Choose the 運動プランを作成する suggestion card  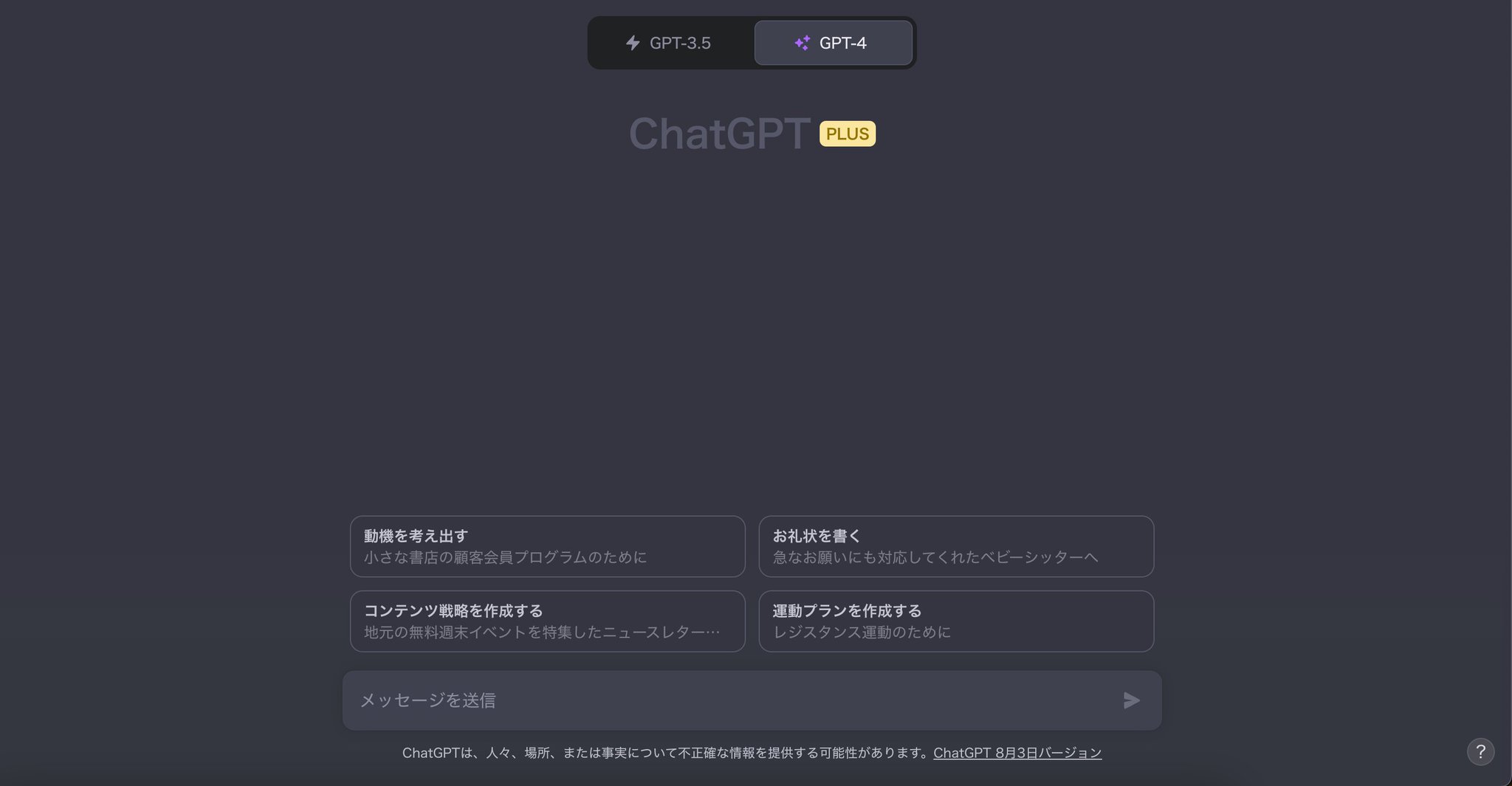956,621
